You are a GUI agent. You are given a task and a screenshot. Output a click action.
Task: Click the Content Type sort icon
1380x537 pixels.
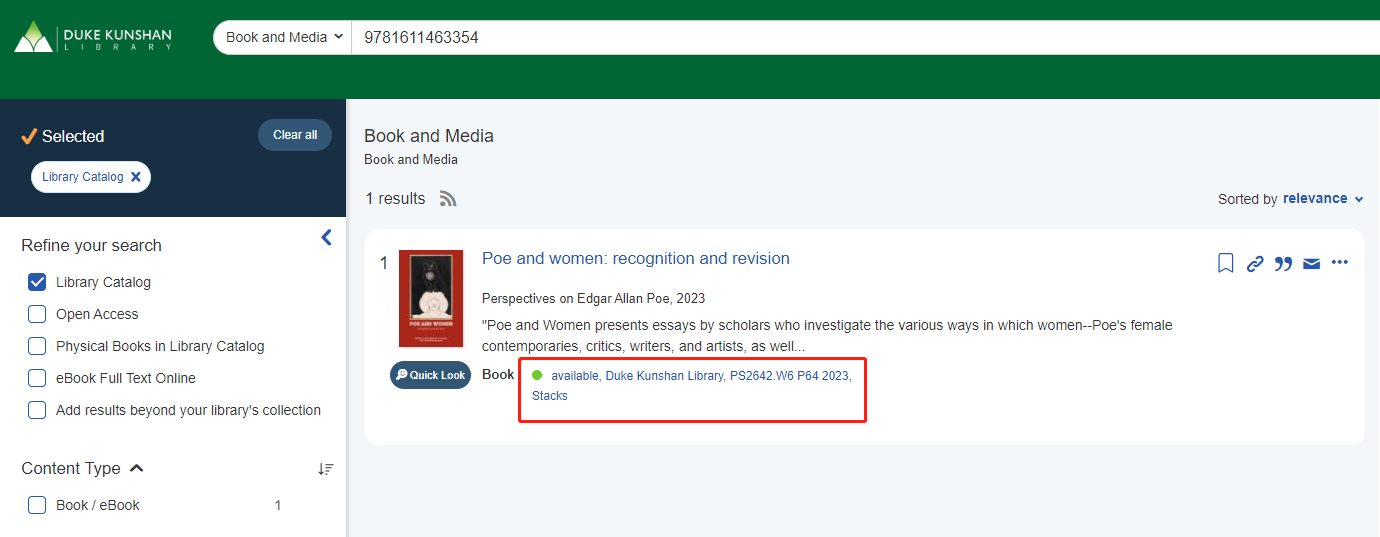click(325, 468)
